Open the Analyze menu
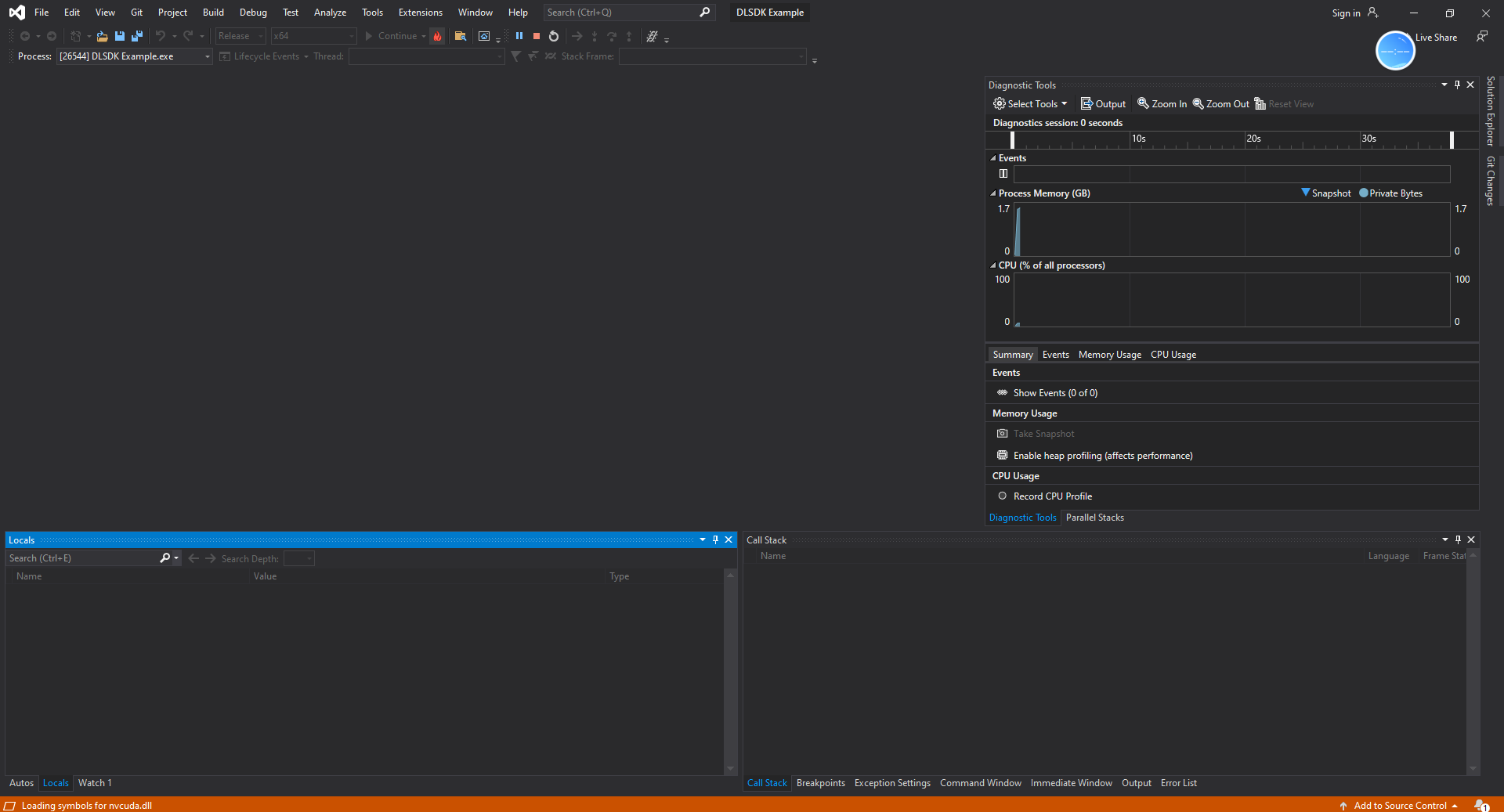This screenshot has width=1504, height=812. tap(330, 13)
